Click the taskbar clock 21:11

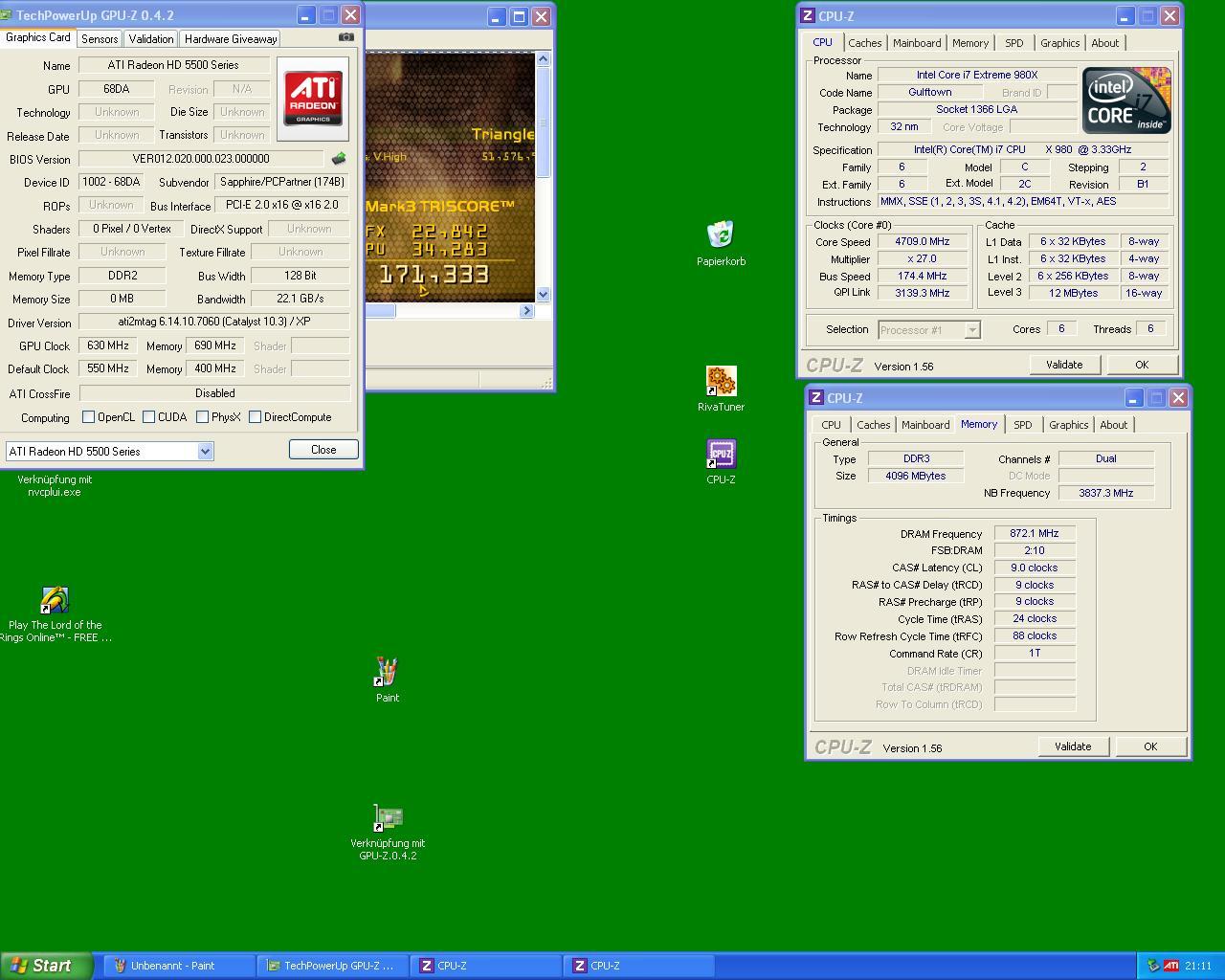(x=1198, y=966)
